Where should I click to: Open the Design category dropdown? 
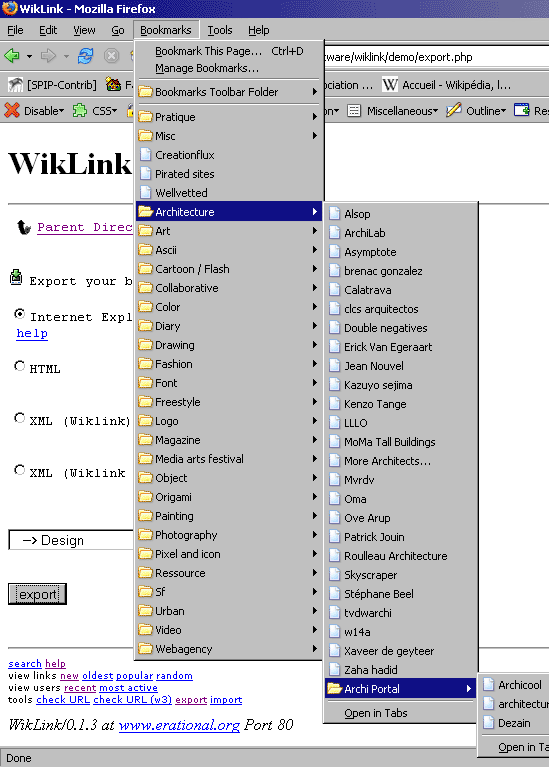[x=71, y=540]
